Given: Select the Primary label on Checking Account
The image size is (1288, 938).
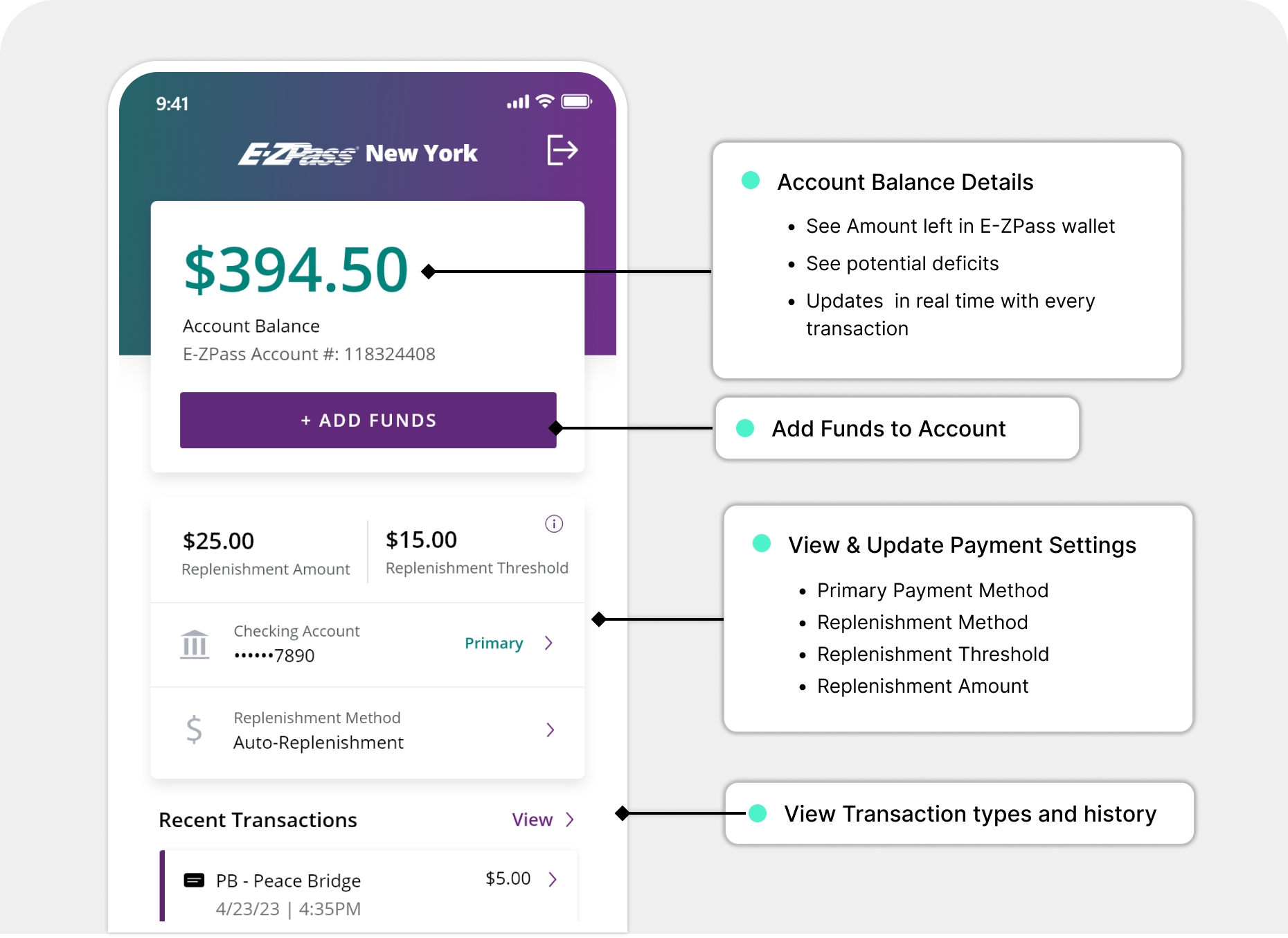Looking at the screenshot, I should [x=494, y=643].
